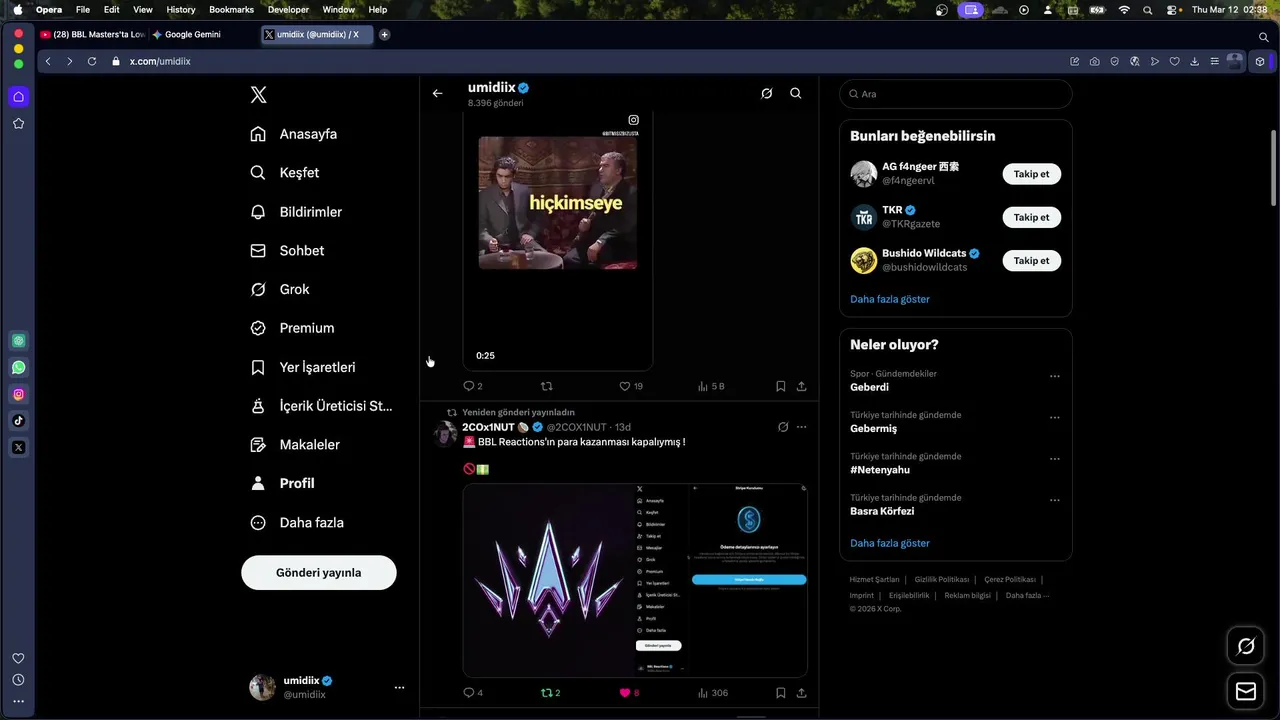Open Bookmarks menu in macOS menu bar

(x=231, y=9)
